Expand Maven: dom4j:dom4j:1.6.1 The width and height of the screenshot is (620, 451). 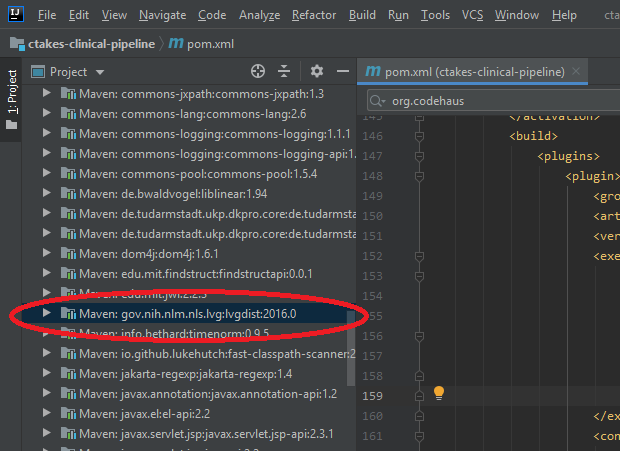pos(46,253)
